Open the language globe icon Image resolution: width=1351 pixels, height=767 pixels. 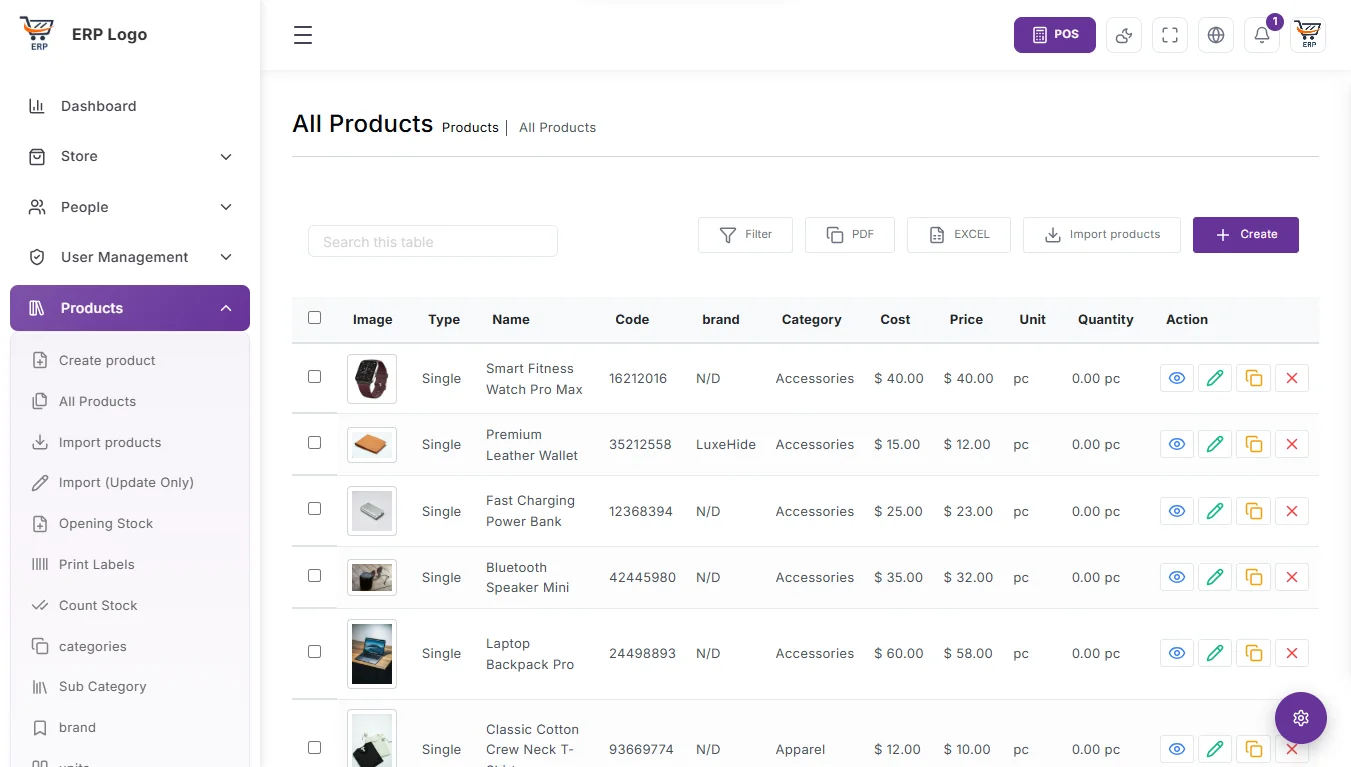point(1216,35)
